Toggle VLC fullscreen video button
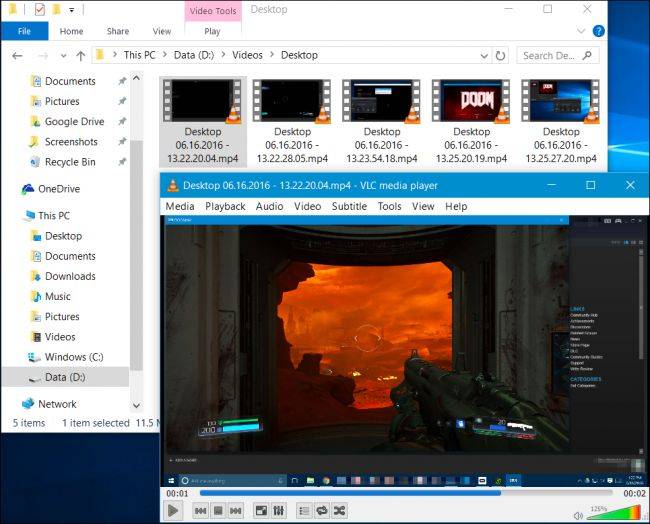The width and height of the screenshot is (650, 524). click(x=261, y=511)
